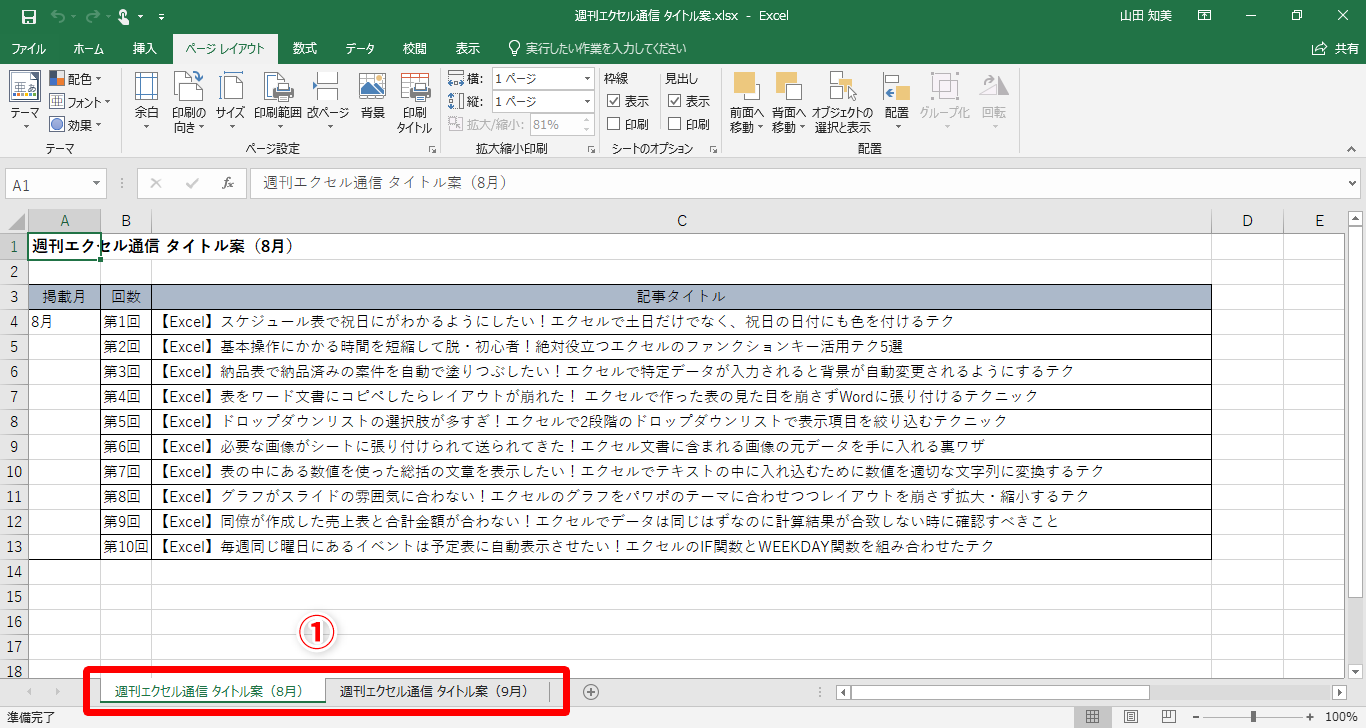This screenshot has height=728, width=1366.
Task: Click the 実行したい作業を入力してください search box
Action: pos(597,48)
